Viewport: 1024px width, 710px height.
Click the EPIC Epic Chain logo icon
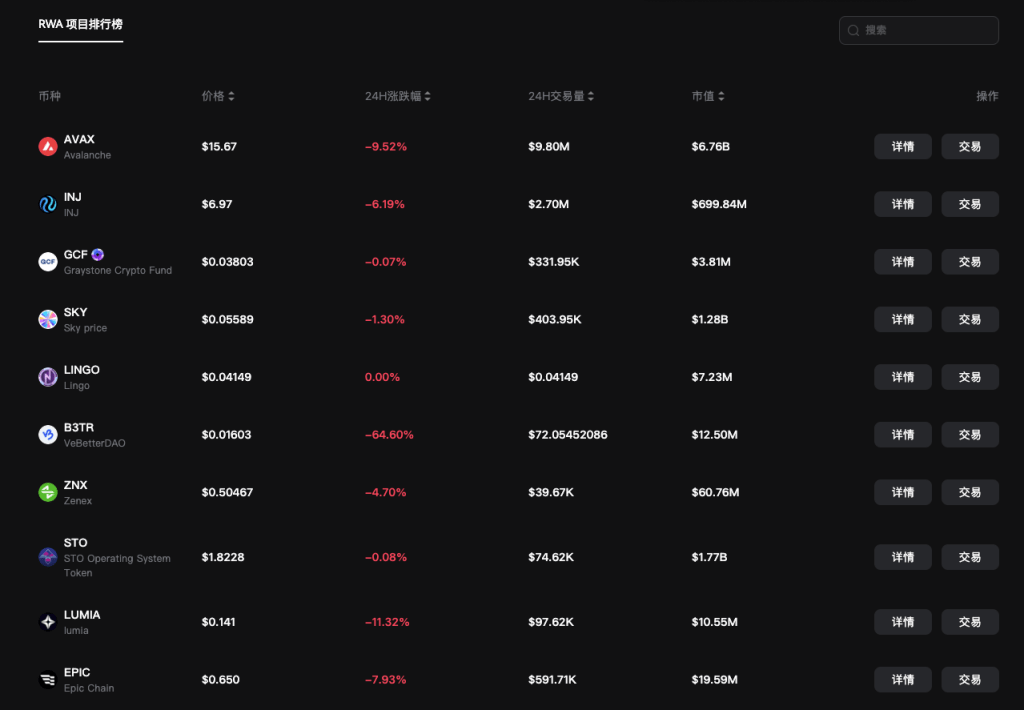coord(48,680)
